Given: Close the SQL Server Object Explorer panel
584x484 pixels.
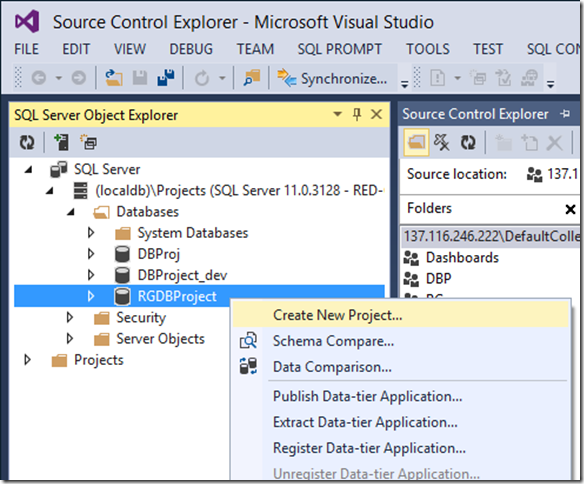Looking at the screenshot, I should click(377, 114).
